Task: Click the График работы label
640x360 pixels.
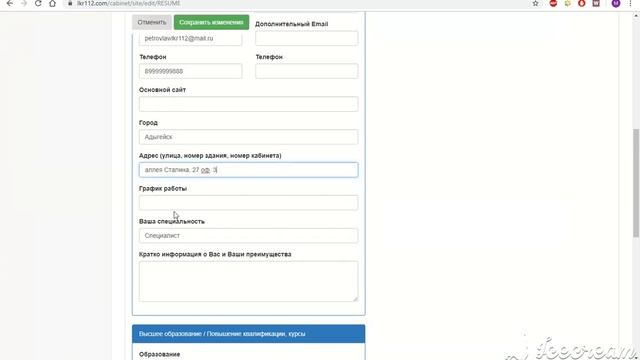Action: pyautogui.click(x=163, y=189)
